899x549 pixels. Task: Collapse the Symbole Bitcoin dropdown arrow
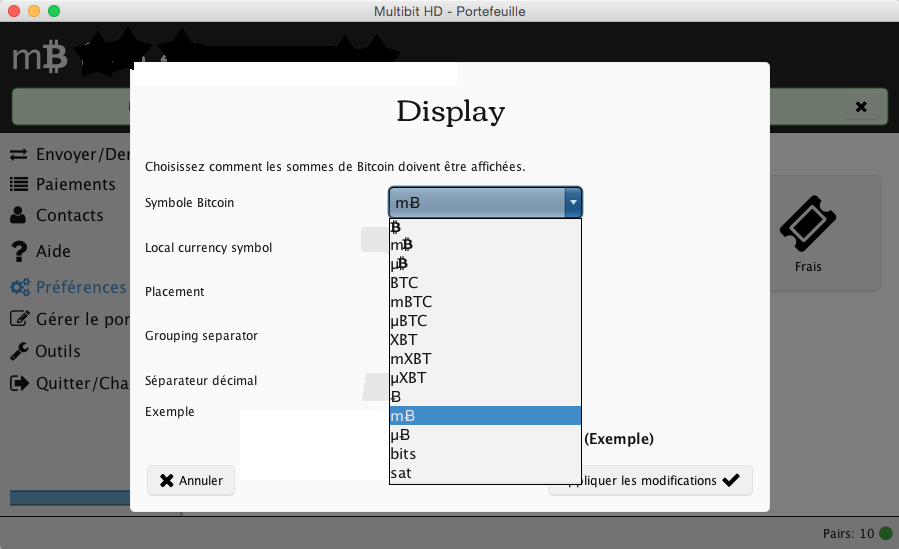tap(573, 202)
